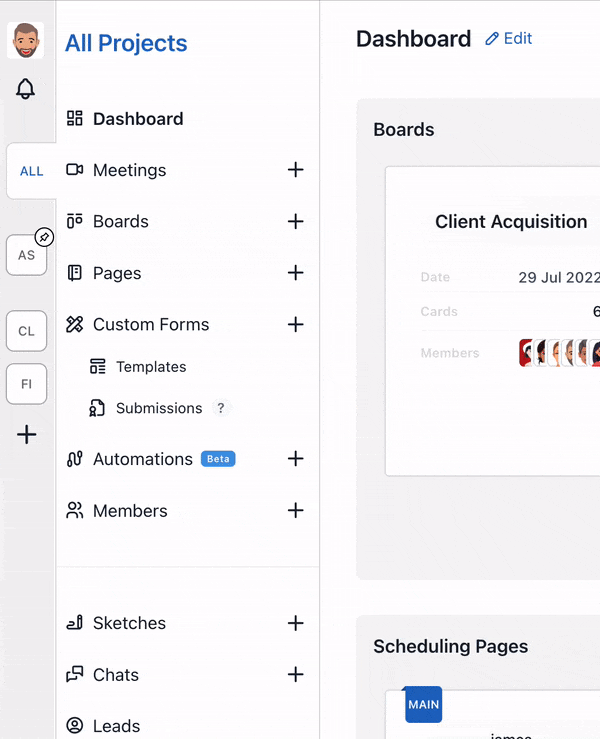Add a new page via plus icon
600x739 pixels.
(x=295, y=273)
